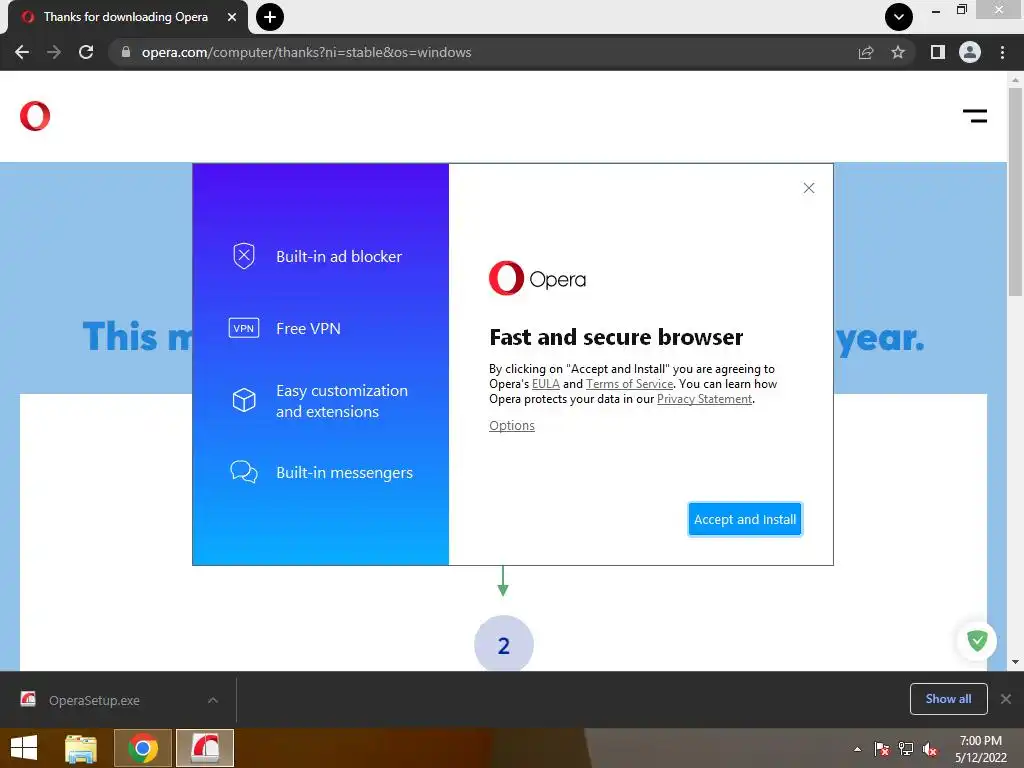The width and height of the screenshot is (1024, 768).
Task: Click the muted volume tray icon
Action: click(930, 749)
